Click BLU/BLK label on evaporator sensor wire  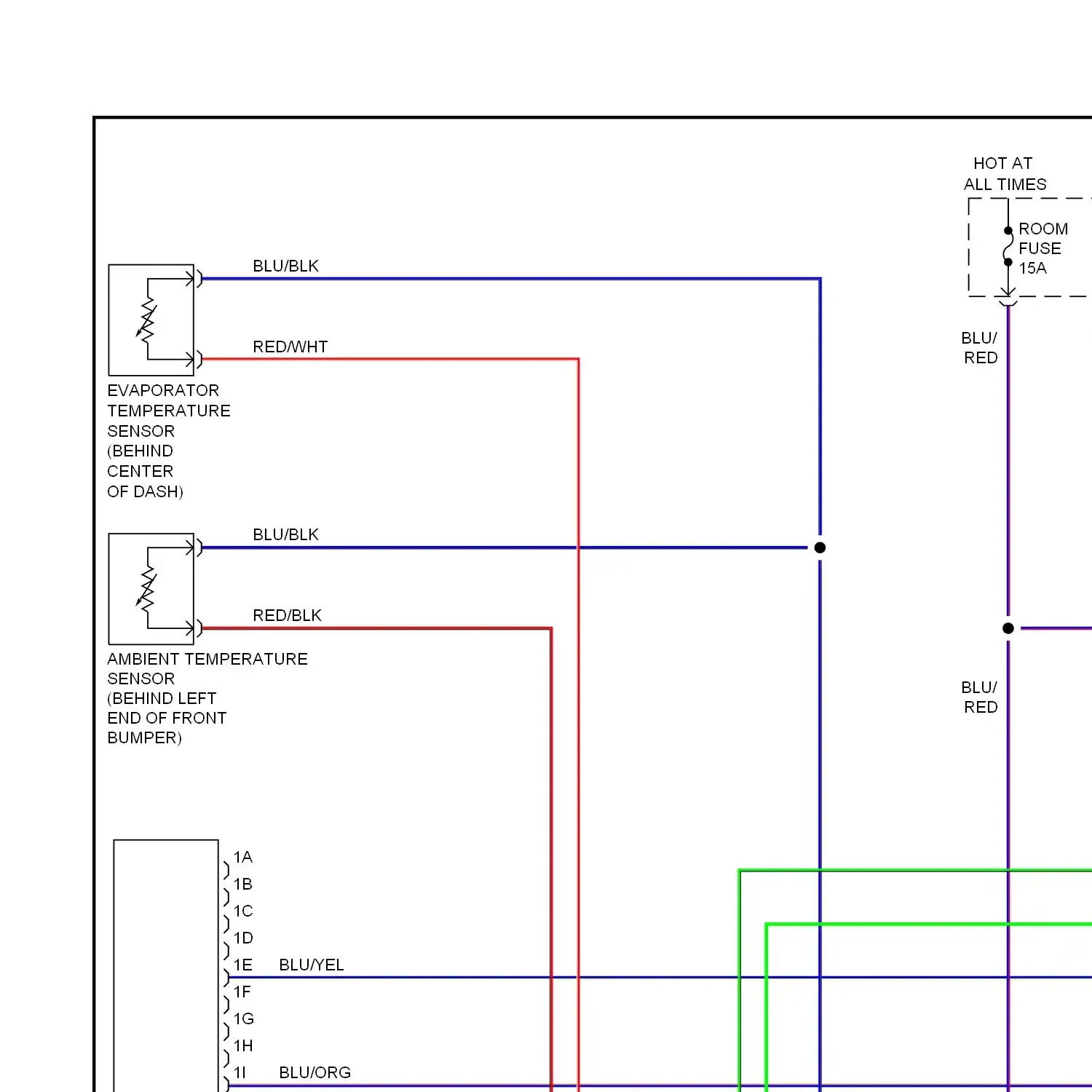[285, 266]
